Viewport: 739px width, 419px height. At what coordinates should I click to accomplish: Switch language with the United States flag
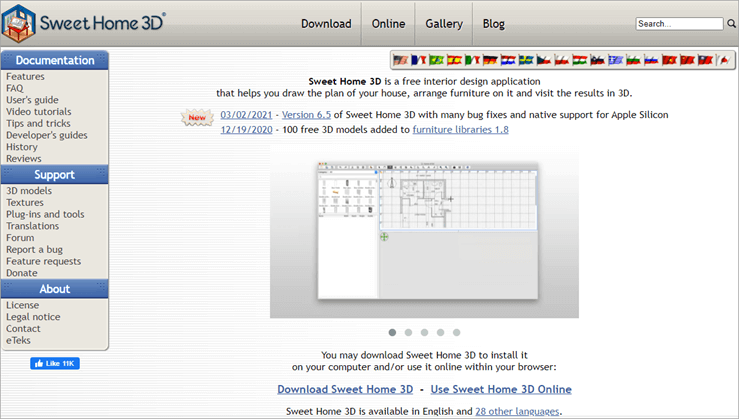pos(400,60)
